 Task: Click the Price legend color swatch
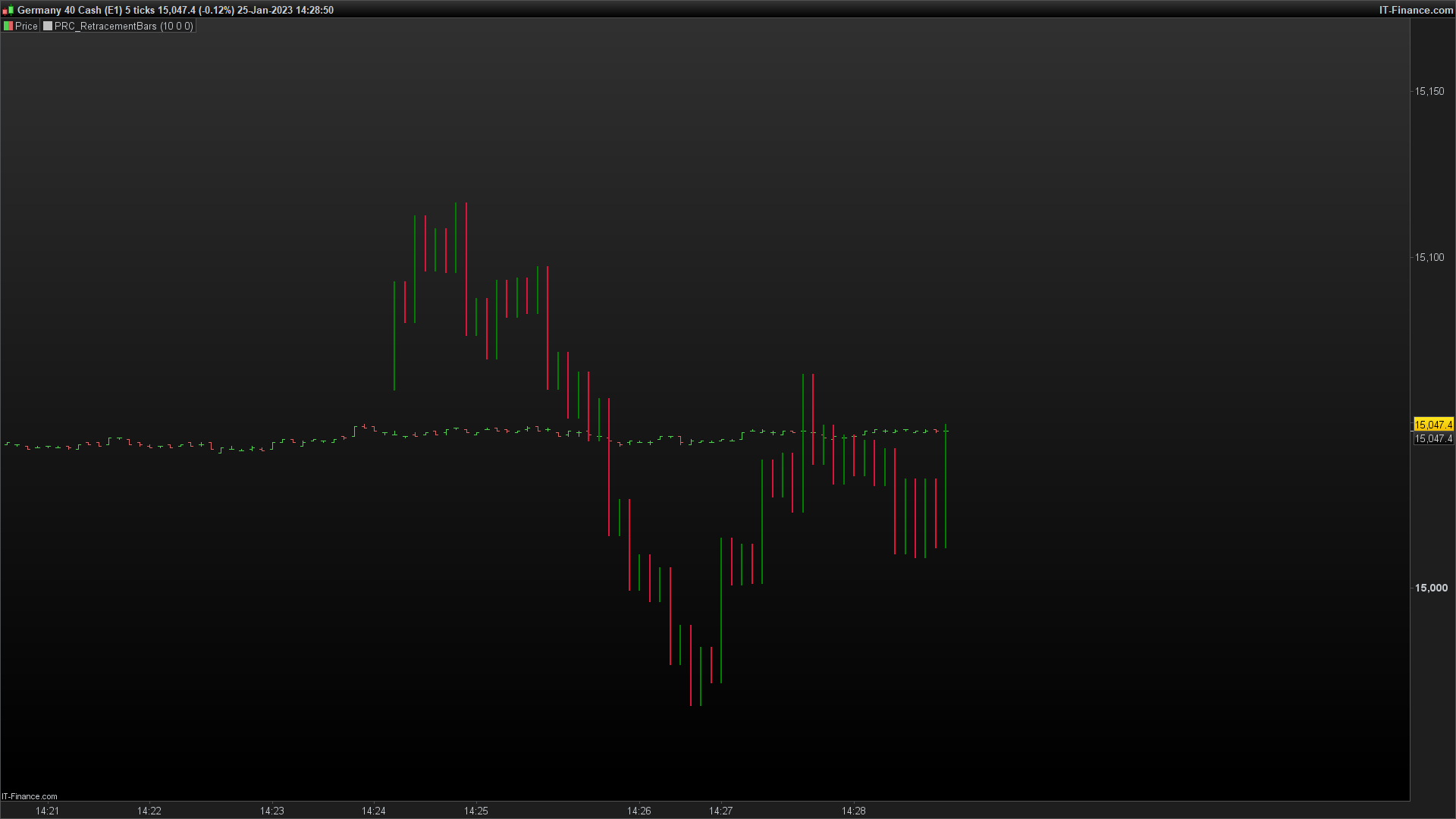click(x=8, y=26)
